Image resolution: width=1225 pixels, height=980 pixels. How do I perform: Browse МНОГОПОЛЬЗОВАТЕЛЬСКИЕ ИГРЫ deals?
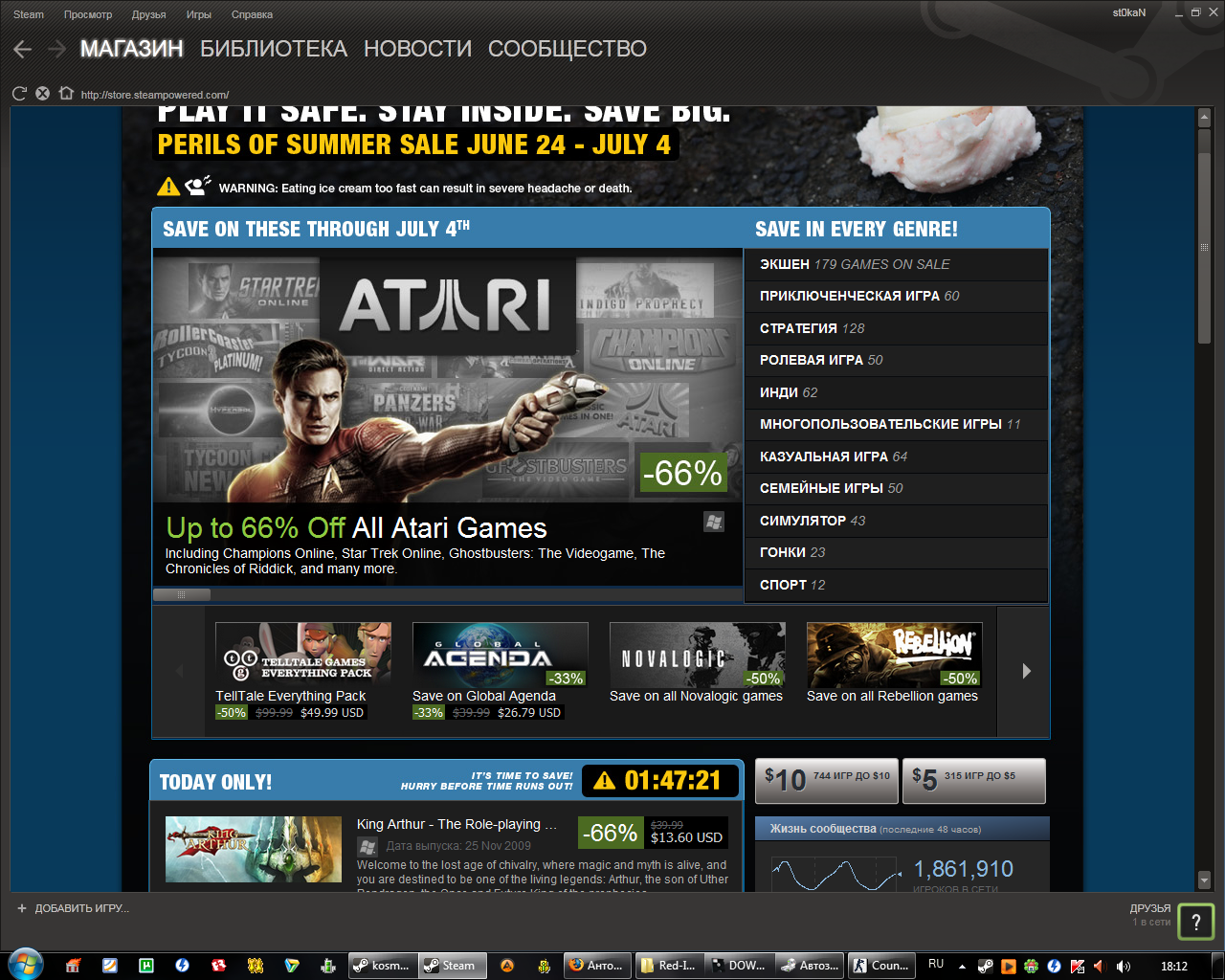[x=896, y=424]
